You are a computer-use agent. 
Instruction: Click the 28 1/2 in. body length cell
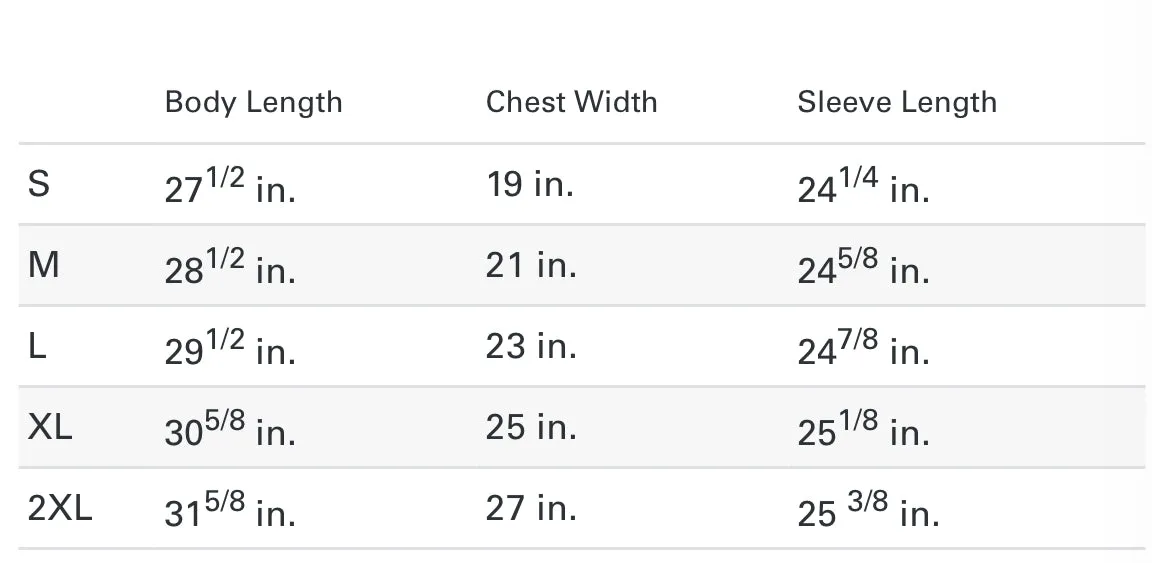[x=230, y=267]
